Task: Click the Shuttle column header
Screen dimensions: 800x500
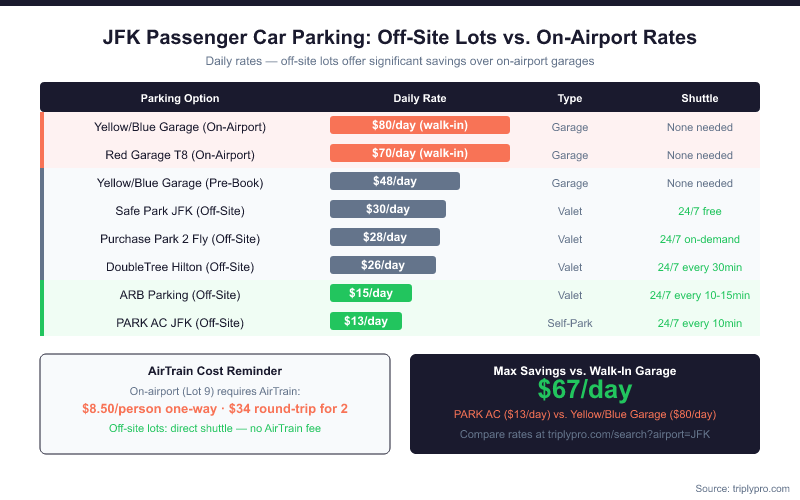Action: (700, 99)
